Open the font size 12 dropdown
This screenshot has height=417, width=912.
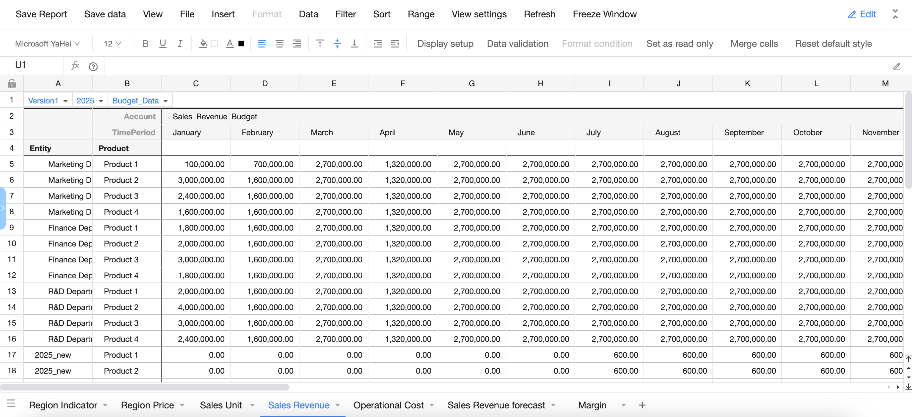(113, 44)
